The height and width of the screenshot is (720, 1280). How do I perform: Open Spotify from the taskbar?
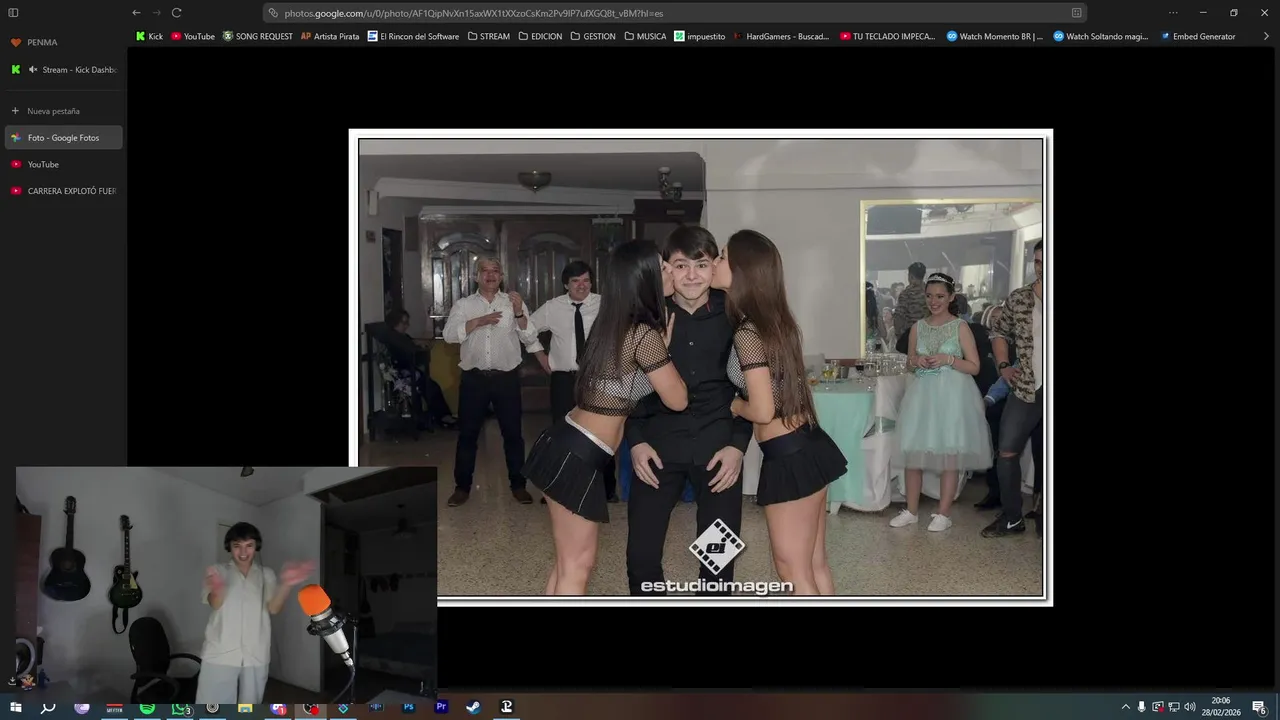pyautogui.click(x=147, y=707)
